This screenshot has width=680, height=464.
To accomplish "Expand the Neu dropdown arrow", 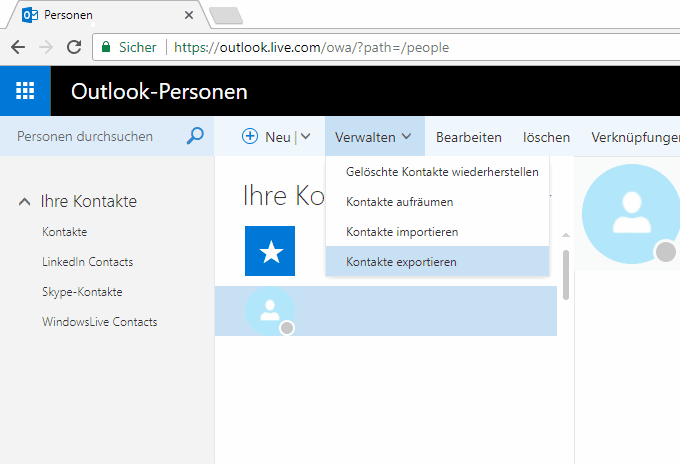I will coord(305,137).
